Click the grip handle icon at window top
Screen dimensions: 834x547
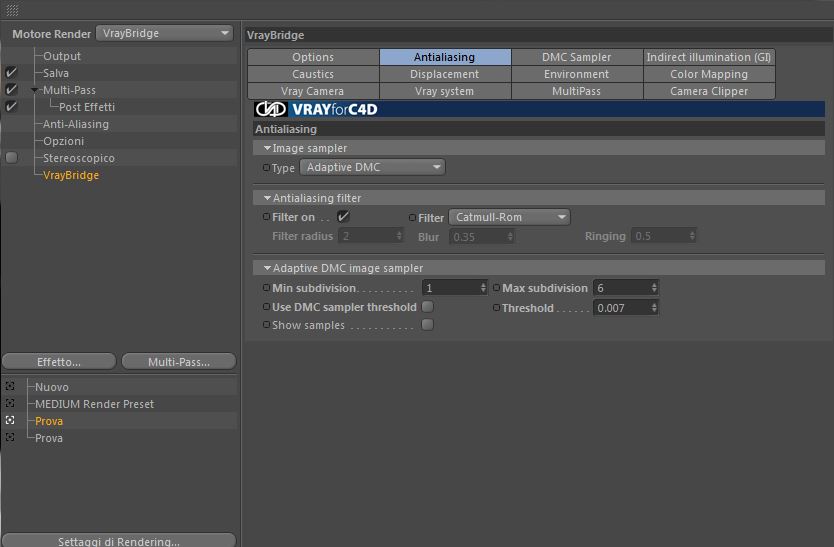[x=12, y=10]
